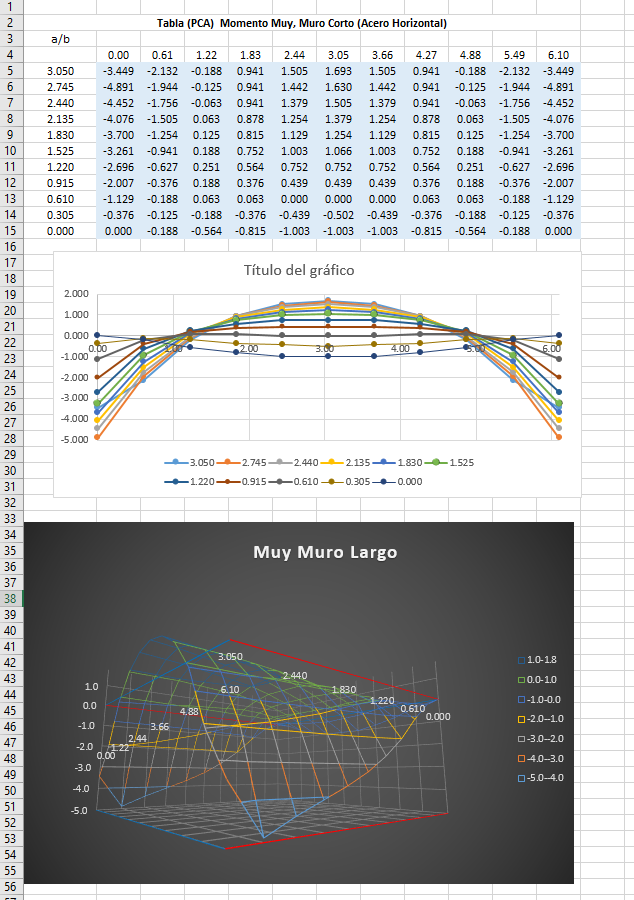Select the cell containing 1.693
Image resolution: width=634 pixels, height=900 pixels.
(x=339, y=71)
